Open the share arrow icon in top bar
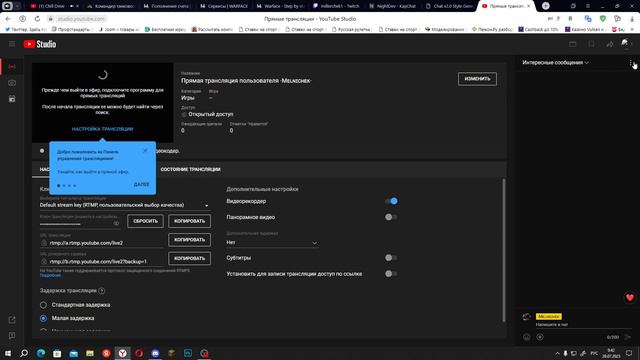The width and height of the screenshot is (640, 360). (609, 44)
